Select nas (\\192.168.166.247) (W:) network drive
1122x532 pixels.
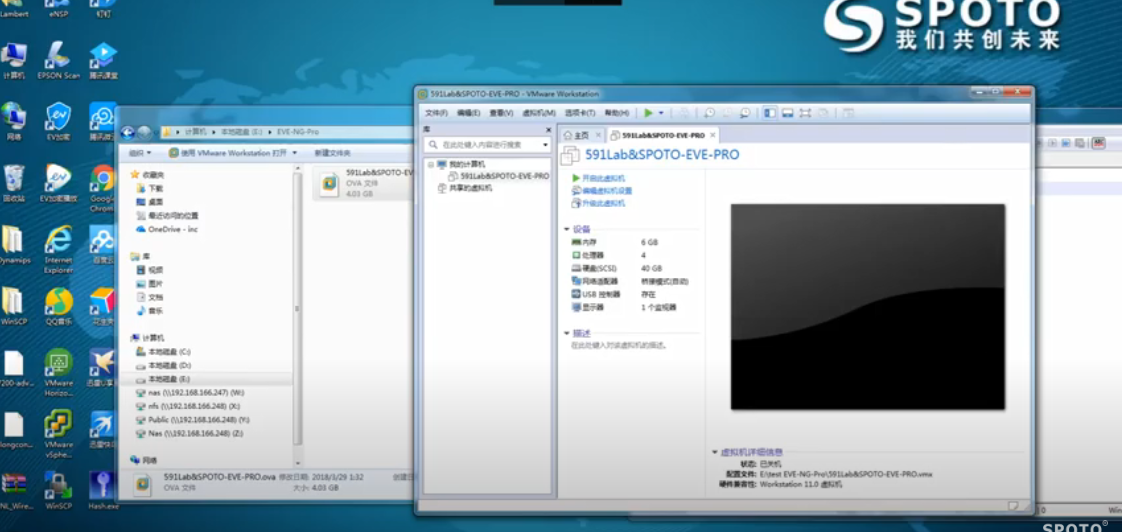coord(190,392)
